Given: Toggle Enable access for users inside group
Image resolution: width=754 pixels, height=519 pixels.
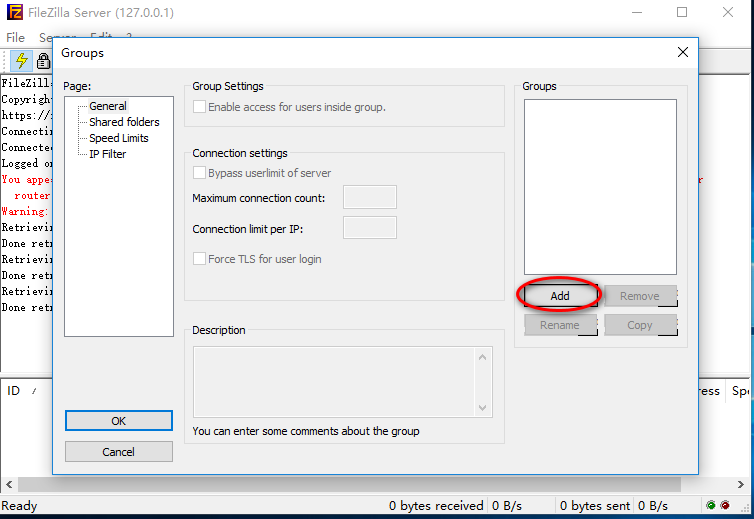Looking at the screenshot, I should coord(199,107).
